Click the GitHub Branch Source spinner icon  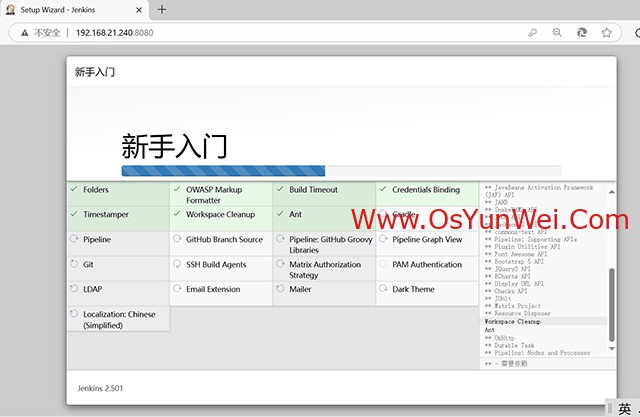177,239
